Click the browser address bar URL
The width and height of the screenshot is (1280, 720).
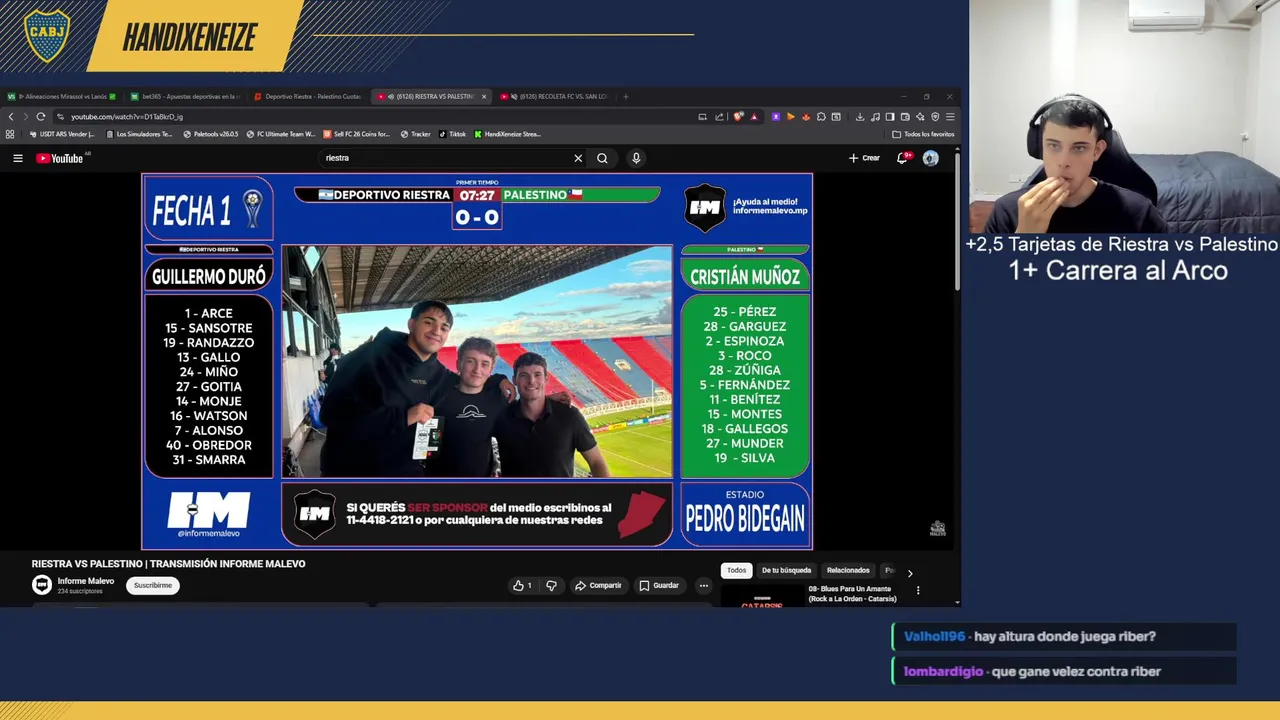(126, 117)
